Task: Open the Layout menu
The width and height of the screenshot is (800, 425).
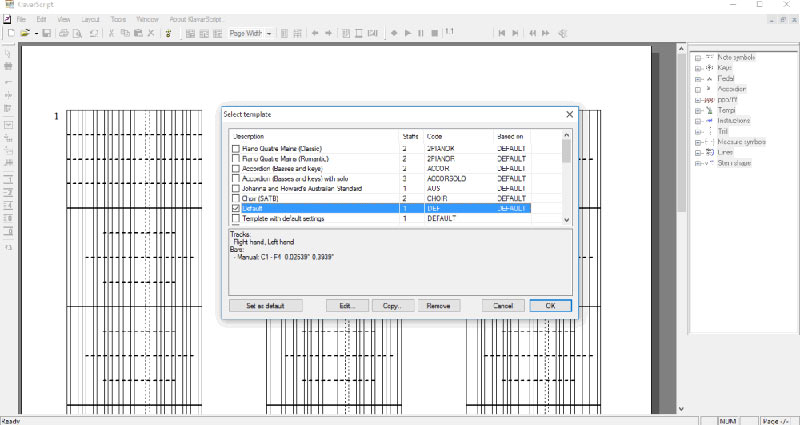Action: coord(90,19)
